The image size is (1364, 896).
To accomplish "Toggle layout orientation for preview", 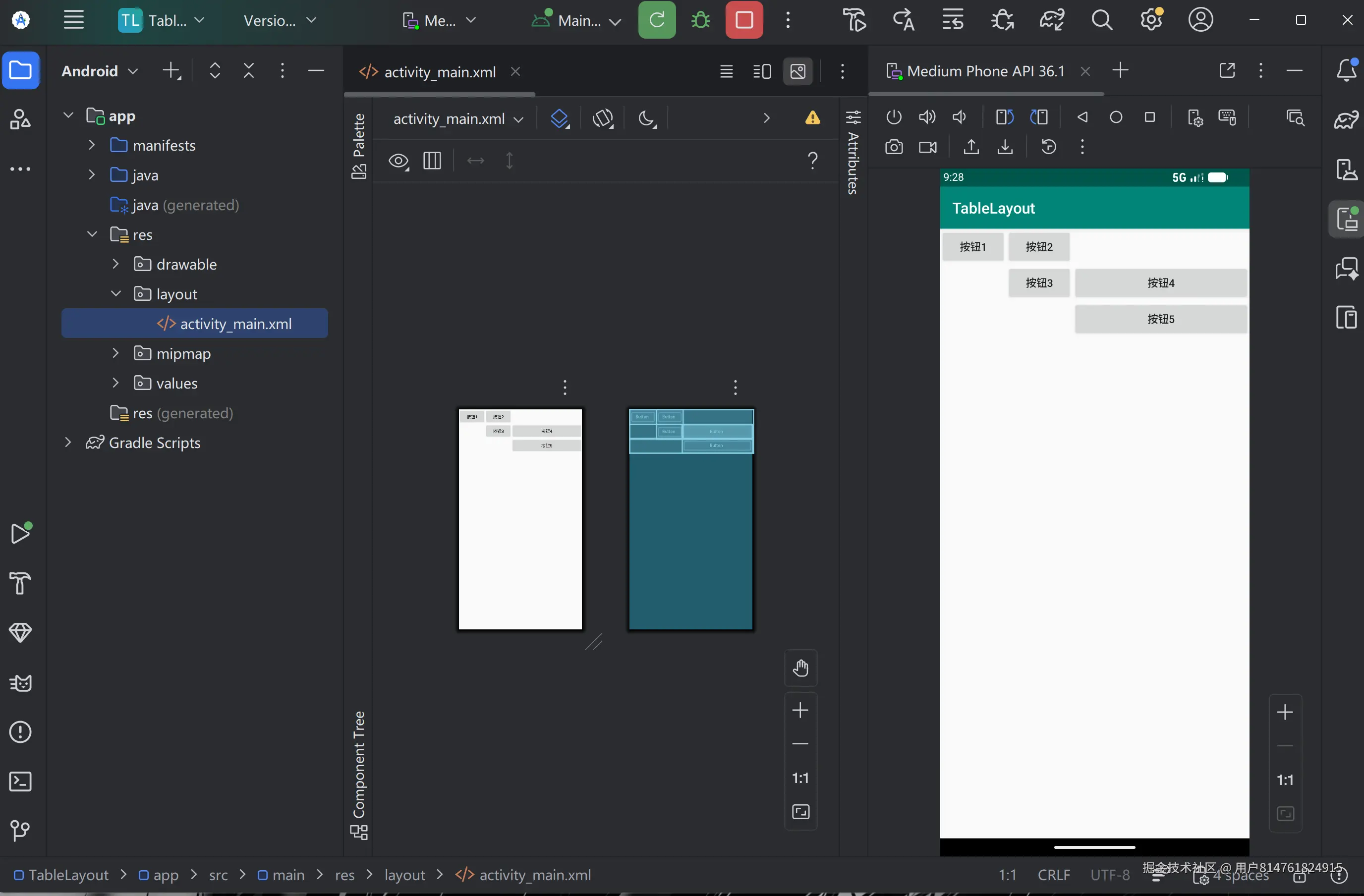I will click(x=603, y=119).
